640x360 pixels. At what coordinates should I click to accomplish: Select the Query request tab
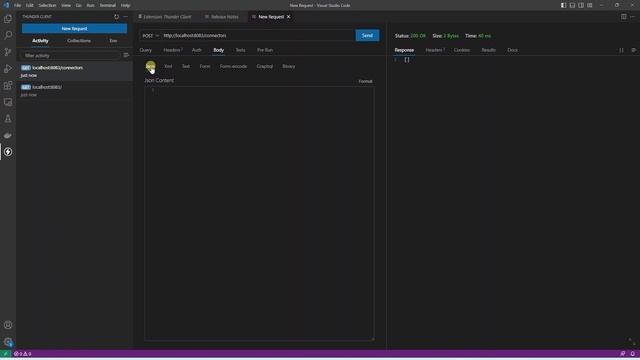(x=146, y=50)
